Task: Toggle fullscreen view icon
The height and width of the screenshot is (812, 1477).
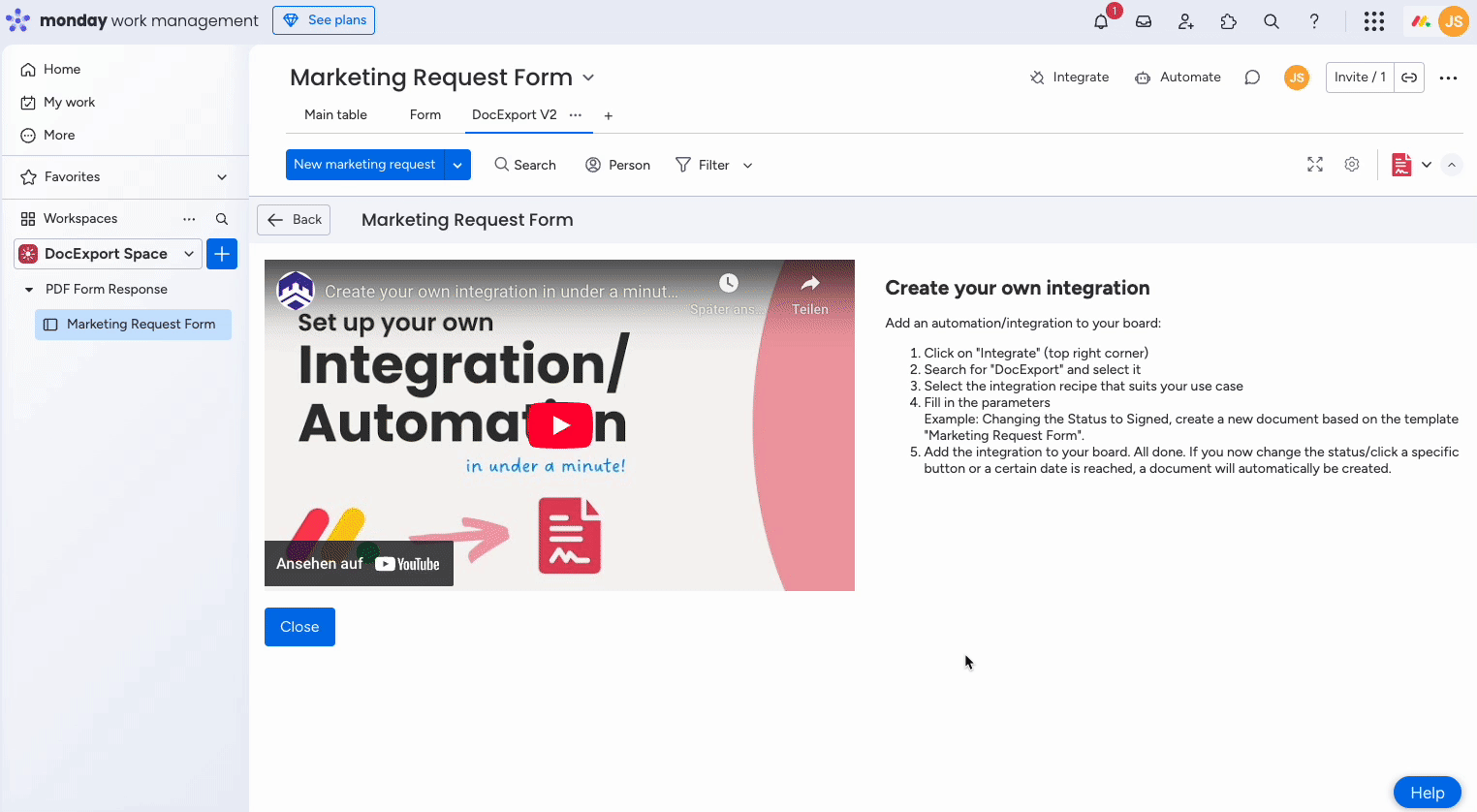Action: (x=1315, y=165)
